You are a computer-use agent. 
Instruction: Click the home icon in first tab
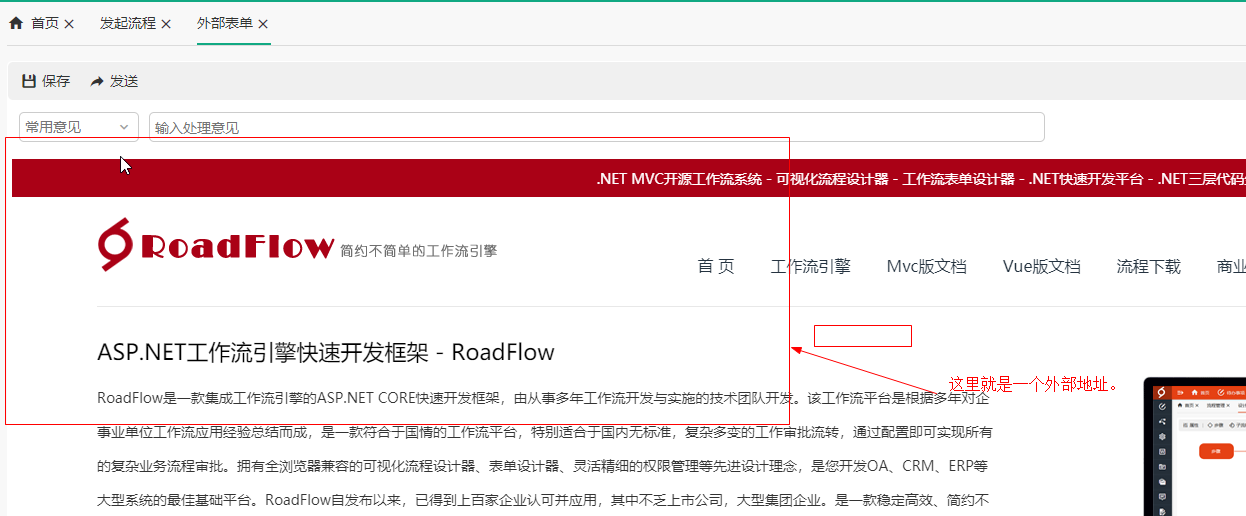(16, 23)
